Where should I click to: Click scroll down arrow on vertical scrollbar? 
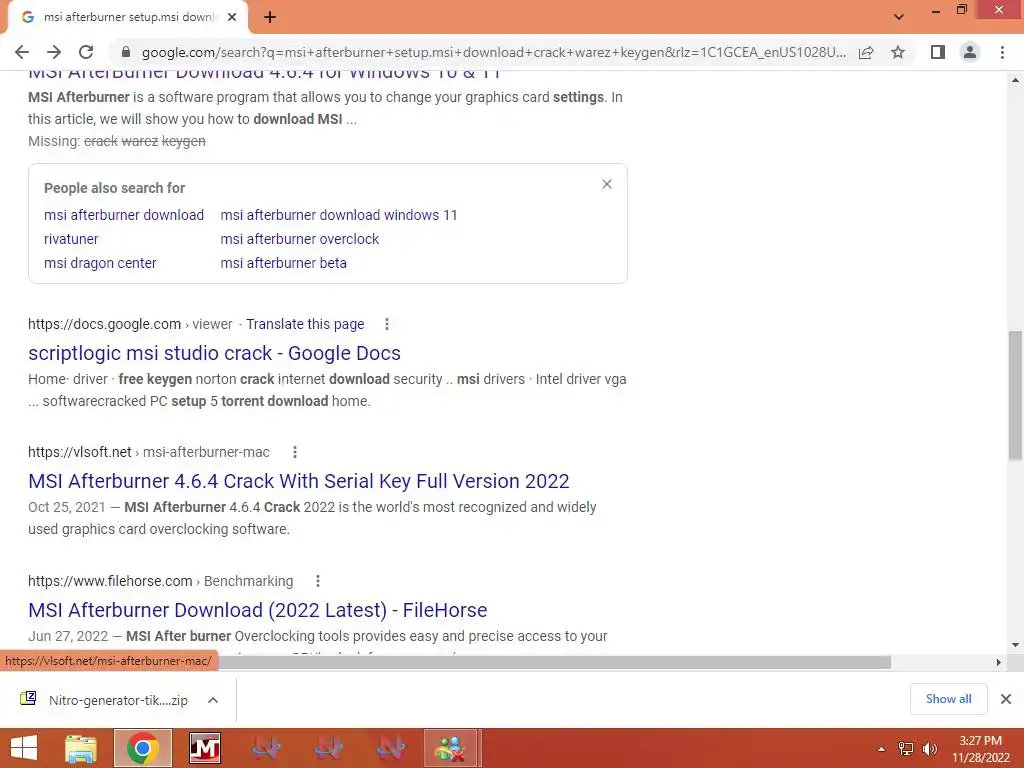point(1016,645)
